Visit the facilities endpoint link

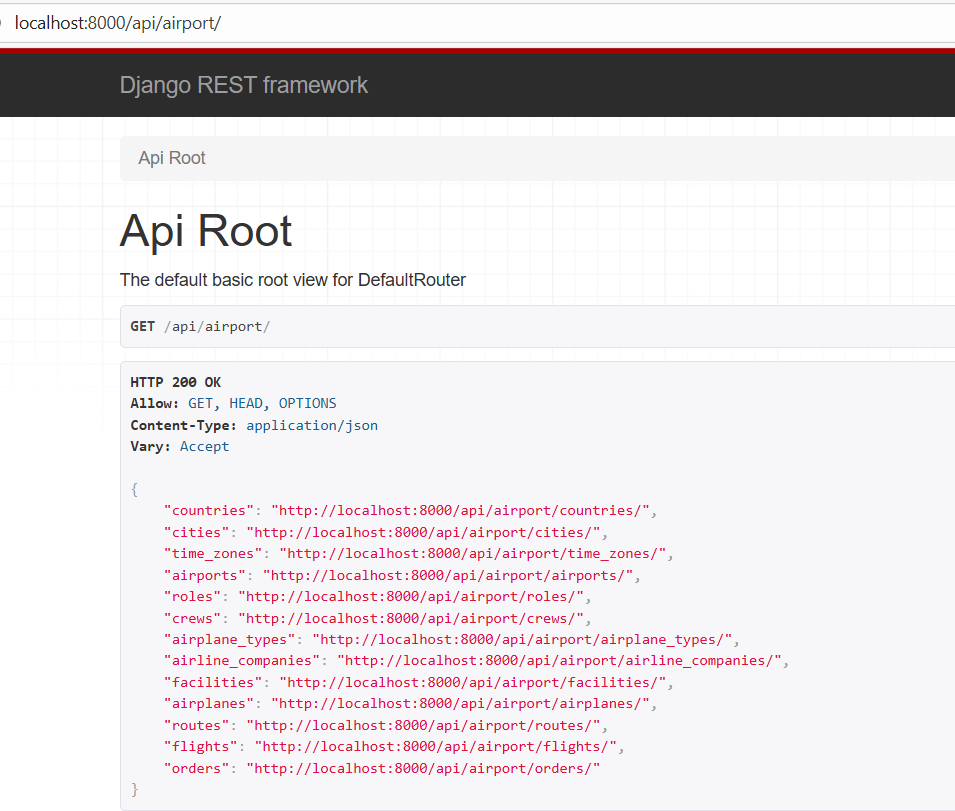coord(471,683)
